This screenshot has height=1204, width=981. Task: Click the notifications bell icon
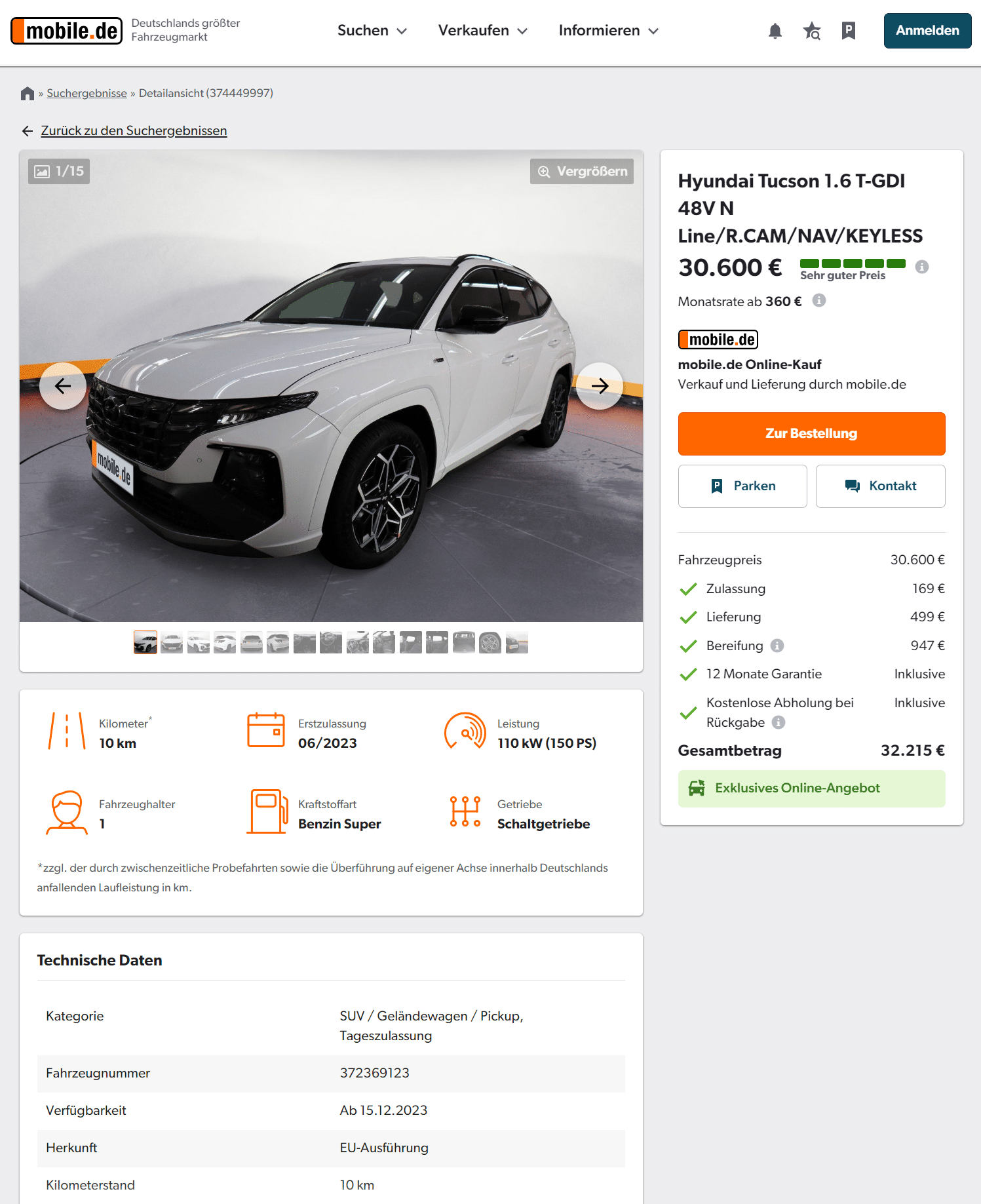point(775,31)
